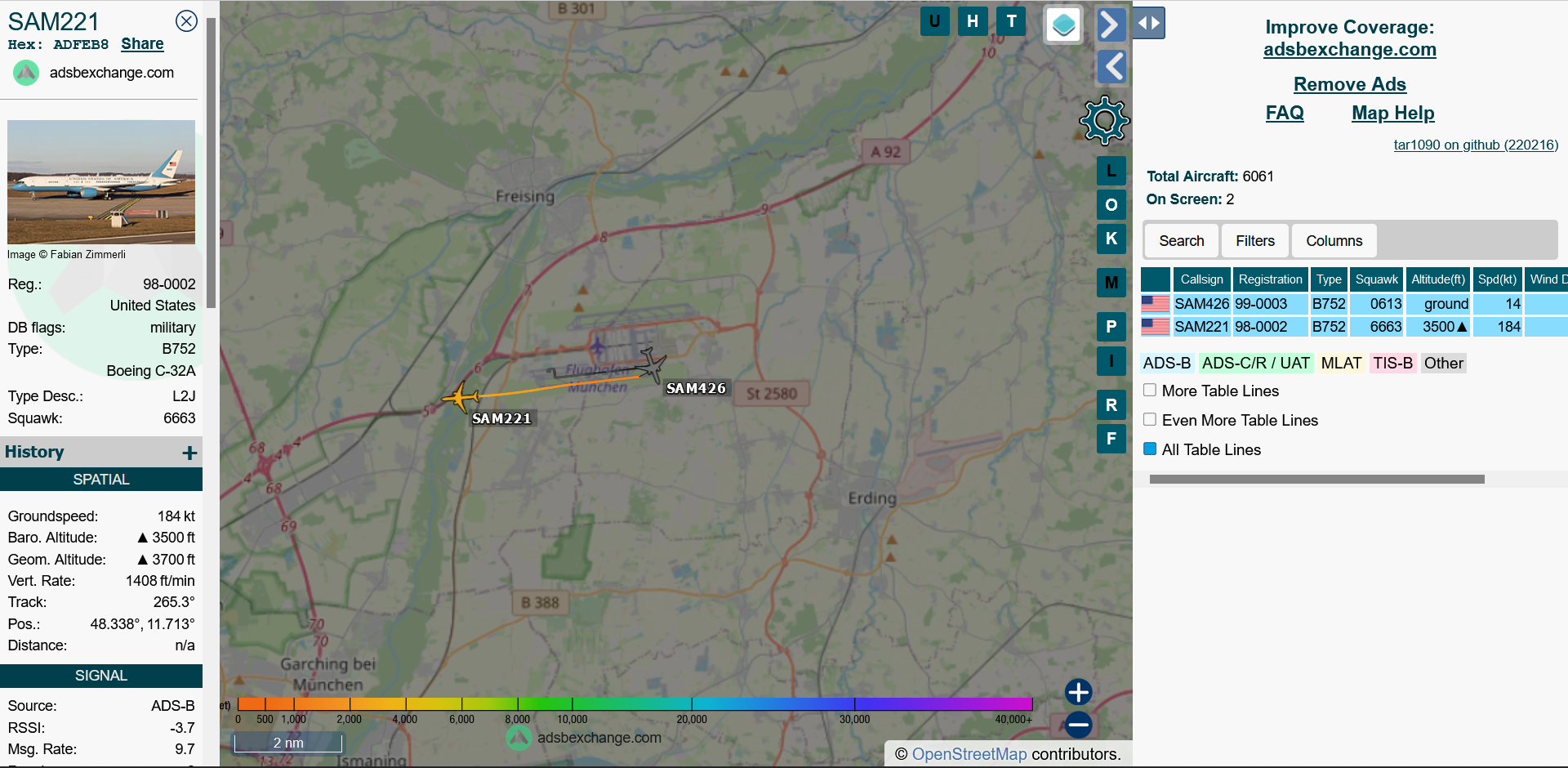Click the Share link
This screenshot has width=1568, height=768.
click(142, 44)
